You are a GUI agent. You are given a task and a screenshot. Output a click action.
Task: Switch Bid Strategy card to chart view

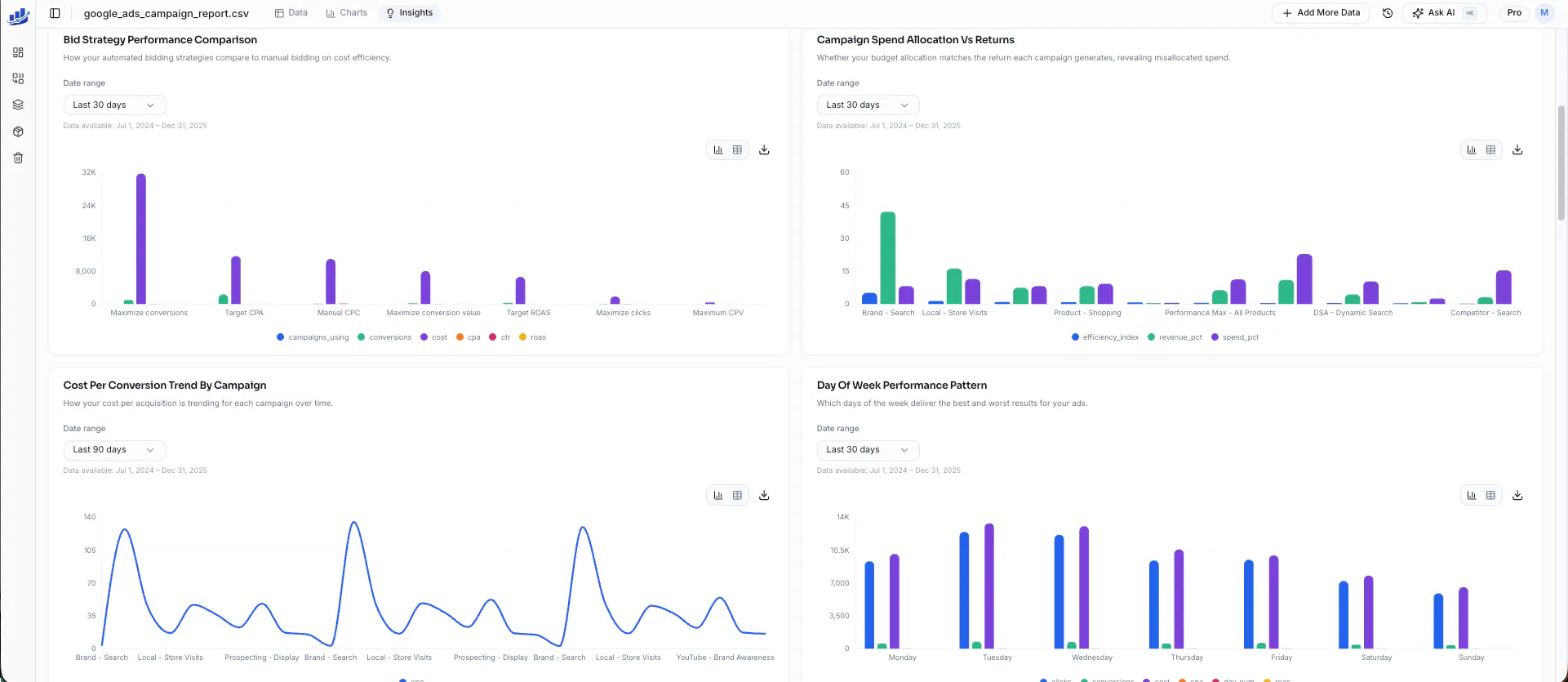718,150
